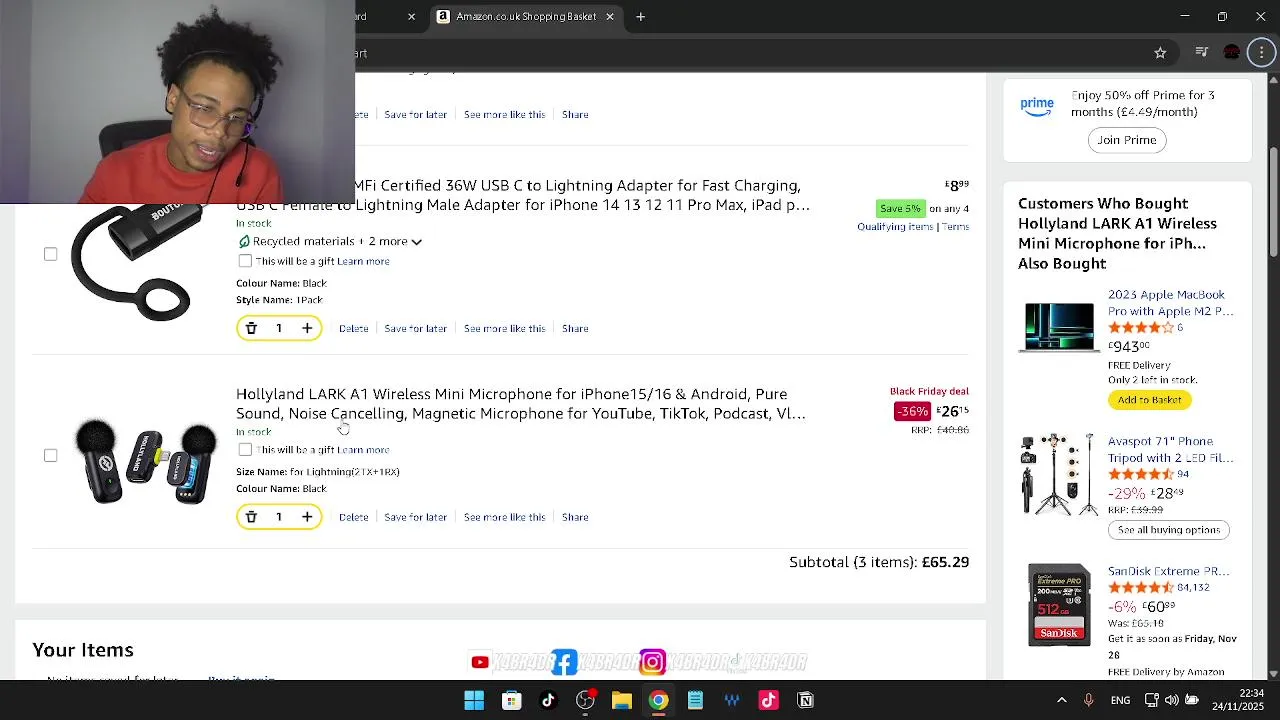Open Notion from the taskbar

[x=805, y=700]
